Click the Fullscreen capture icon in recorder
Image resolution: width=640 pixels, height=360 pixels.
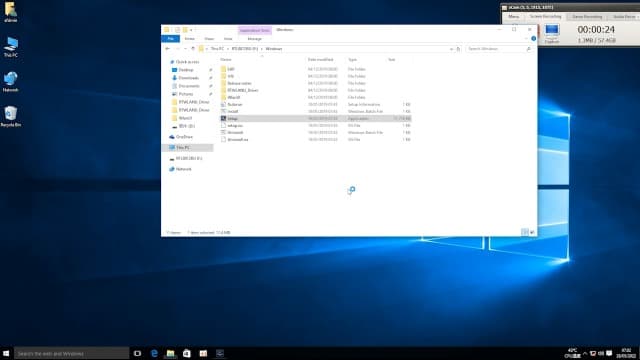551,33
